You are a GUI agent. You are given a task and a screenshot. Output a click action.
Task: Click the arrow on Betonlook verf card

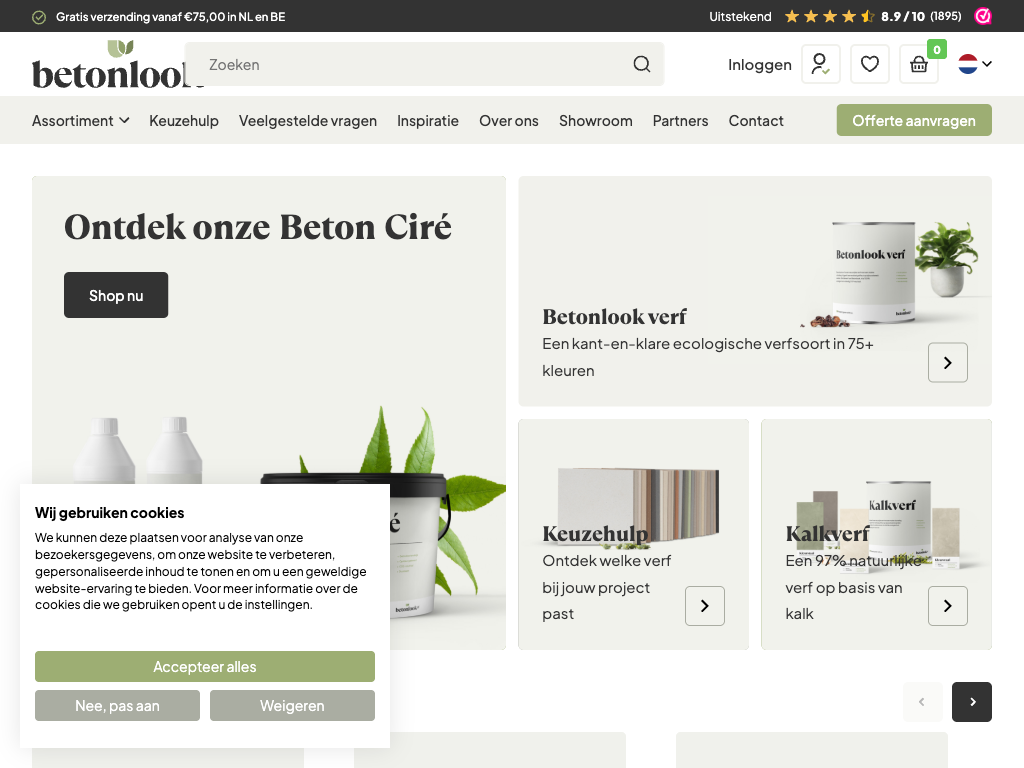pos(947,362)
